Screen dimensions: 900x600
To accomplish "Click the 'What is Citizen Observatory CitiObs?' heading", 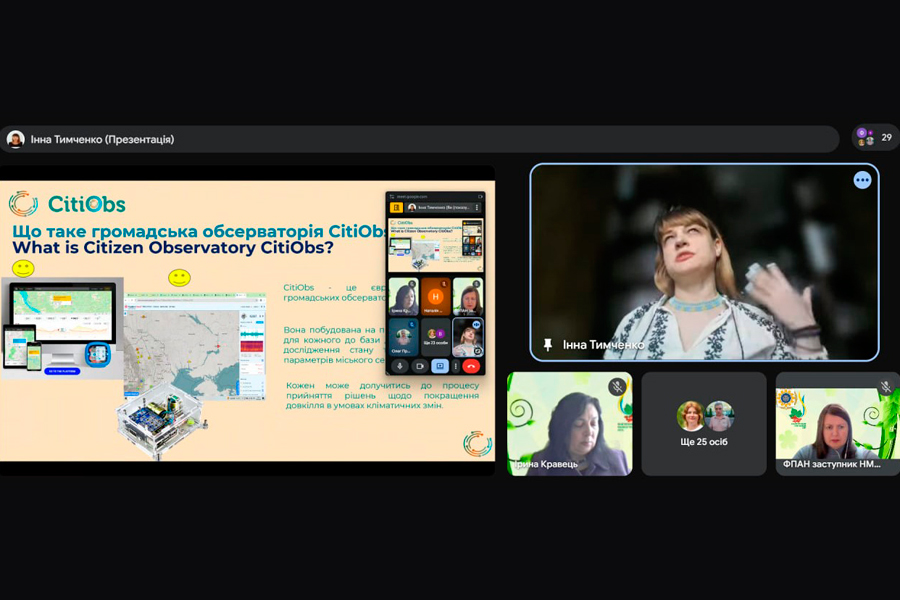I will (173, 247).
